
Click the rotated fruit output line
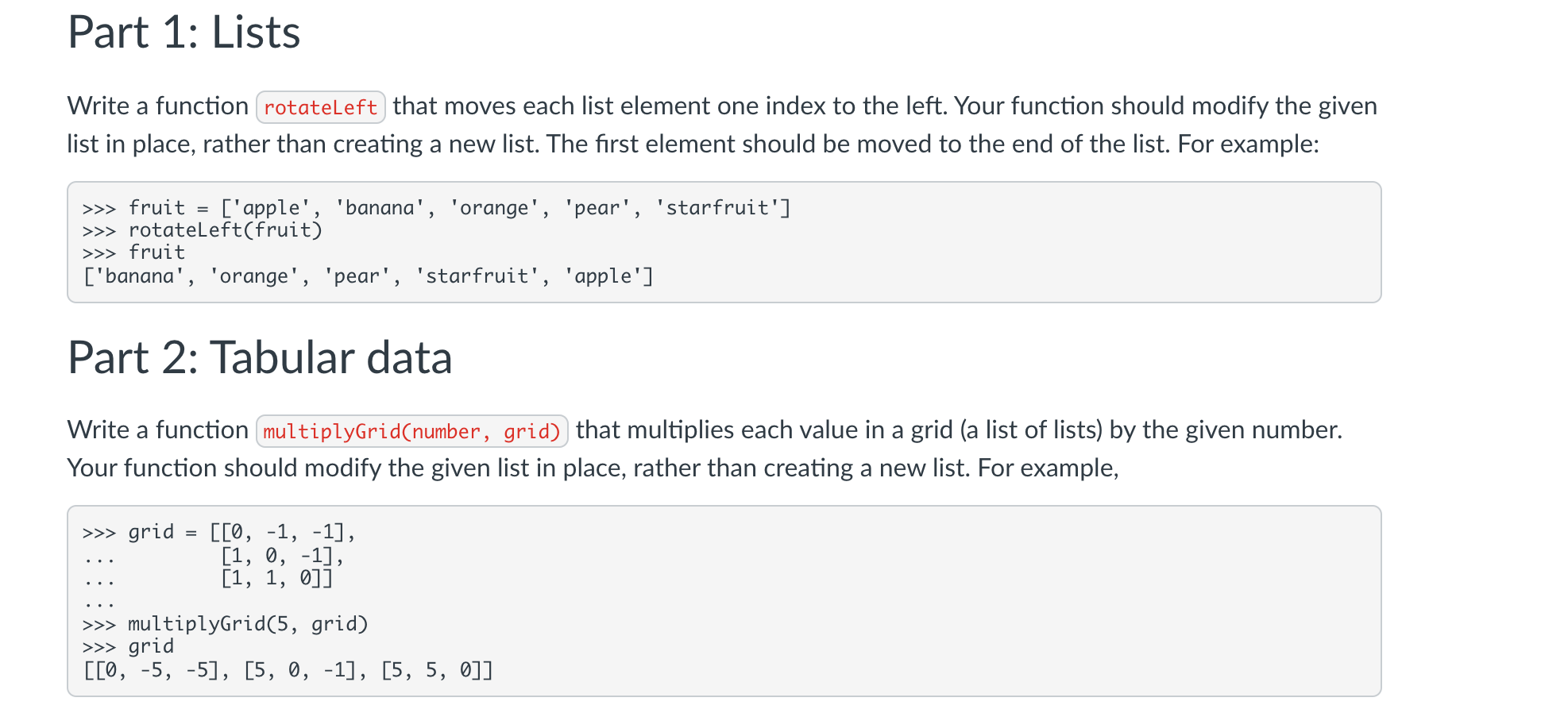point(368,276)
